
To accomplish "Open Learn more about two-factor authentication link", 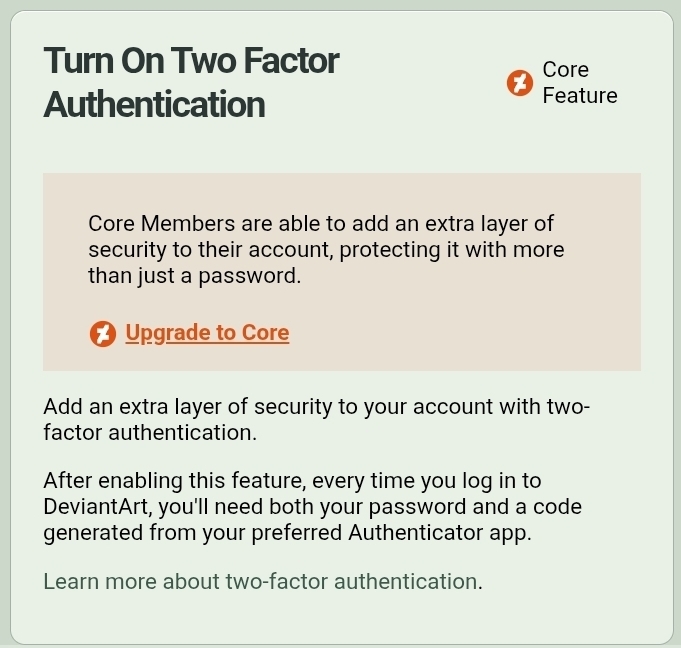I will coord(263,581).
